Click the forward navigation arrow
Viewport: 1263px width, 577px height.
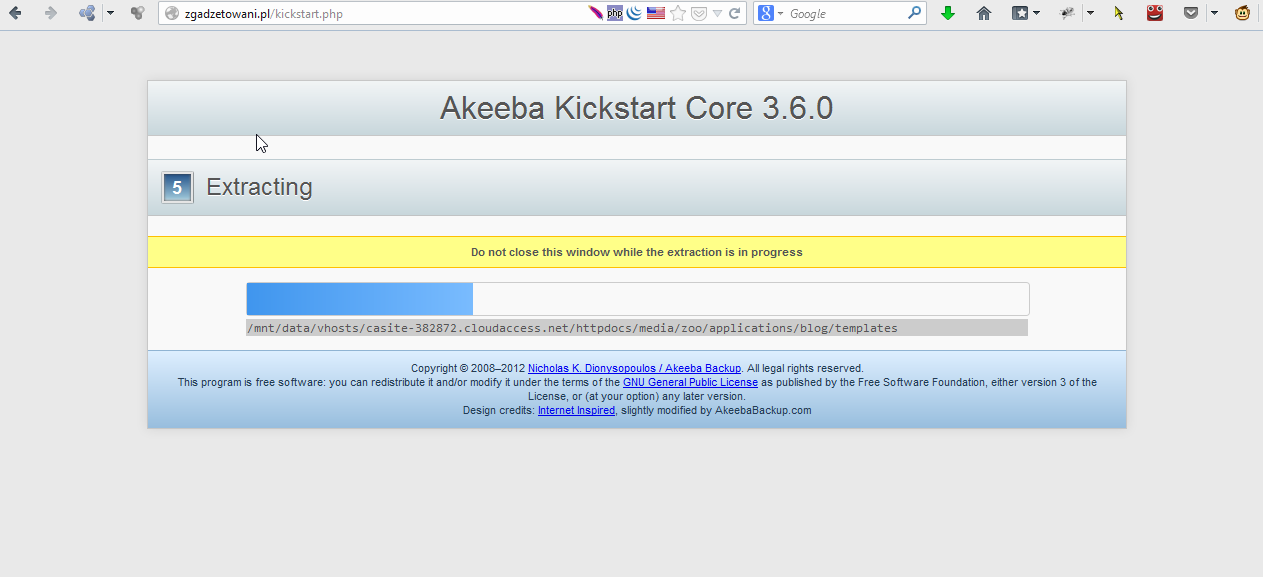click(x=50, y=13)
